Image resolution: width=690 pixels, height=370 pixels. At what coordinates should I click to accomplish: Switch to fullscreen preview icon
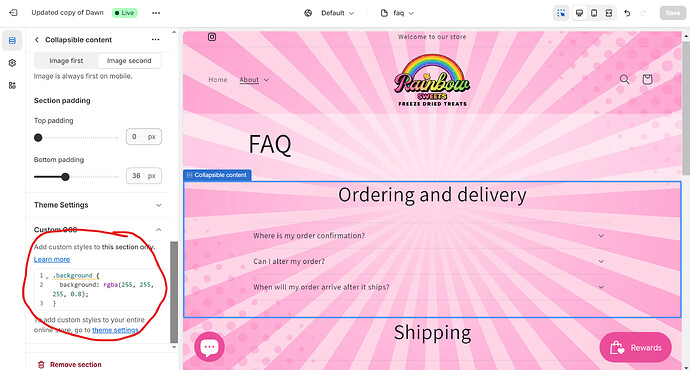[x=609, y=13]
